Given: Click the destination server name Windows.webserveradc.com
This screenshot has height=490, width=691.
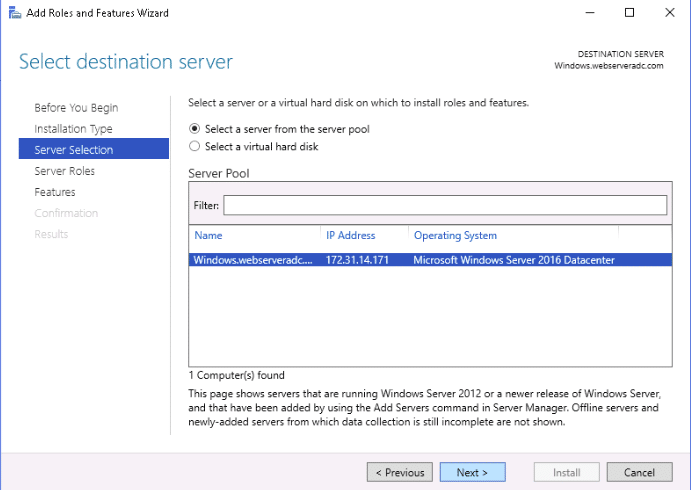Looking at the screenshot, I should click(609, 66).
